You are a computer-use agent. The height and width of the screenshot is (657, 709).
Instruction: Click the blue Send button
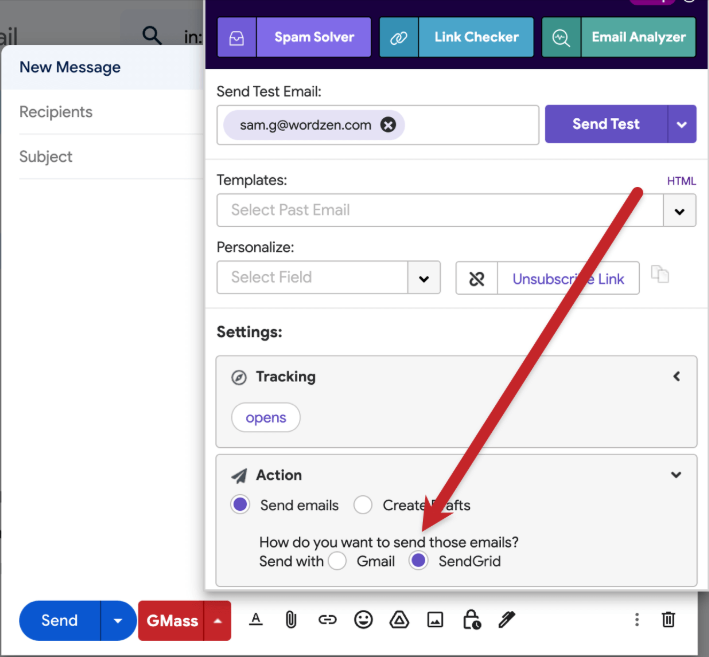pyautogui.click(x=59, y=620)
